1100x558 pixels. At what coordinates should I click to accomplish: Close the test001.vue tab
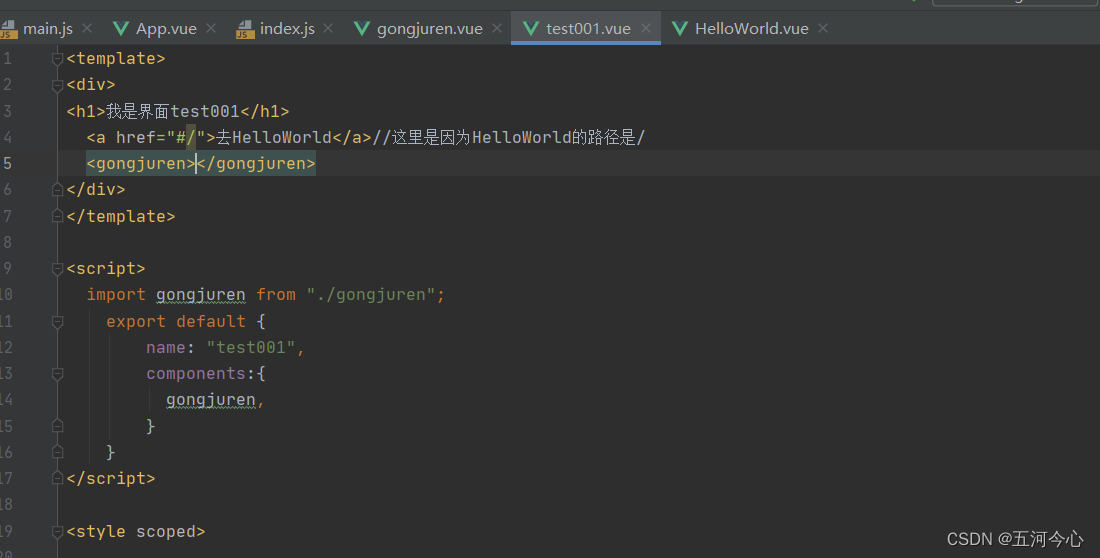tap(645, 28)
